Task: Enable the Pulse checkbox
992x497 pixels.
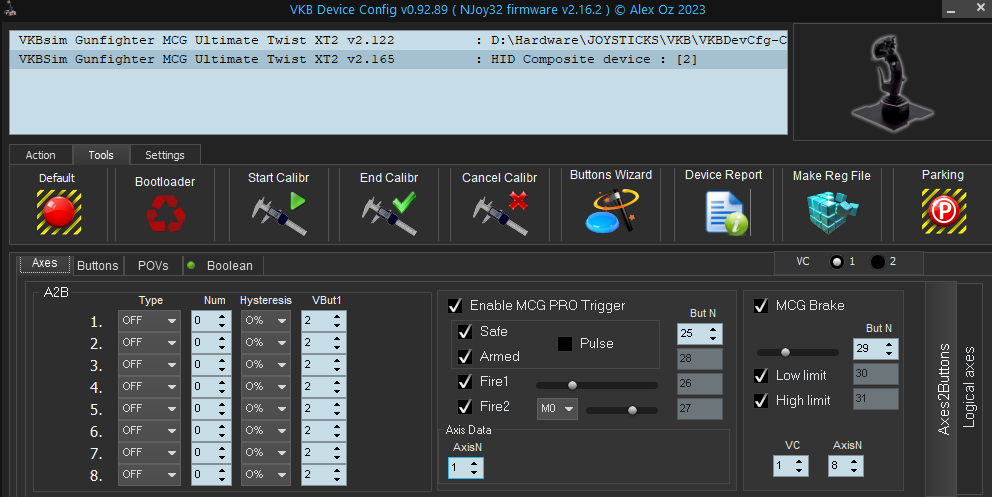Action: click(x=565, y=343)
